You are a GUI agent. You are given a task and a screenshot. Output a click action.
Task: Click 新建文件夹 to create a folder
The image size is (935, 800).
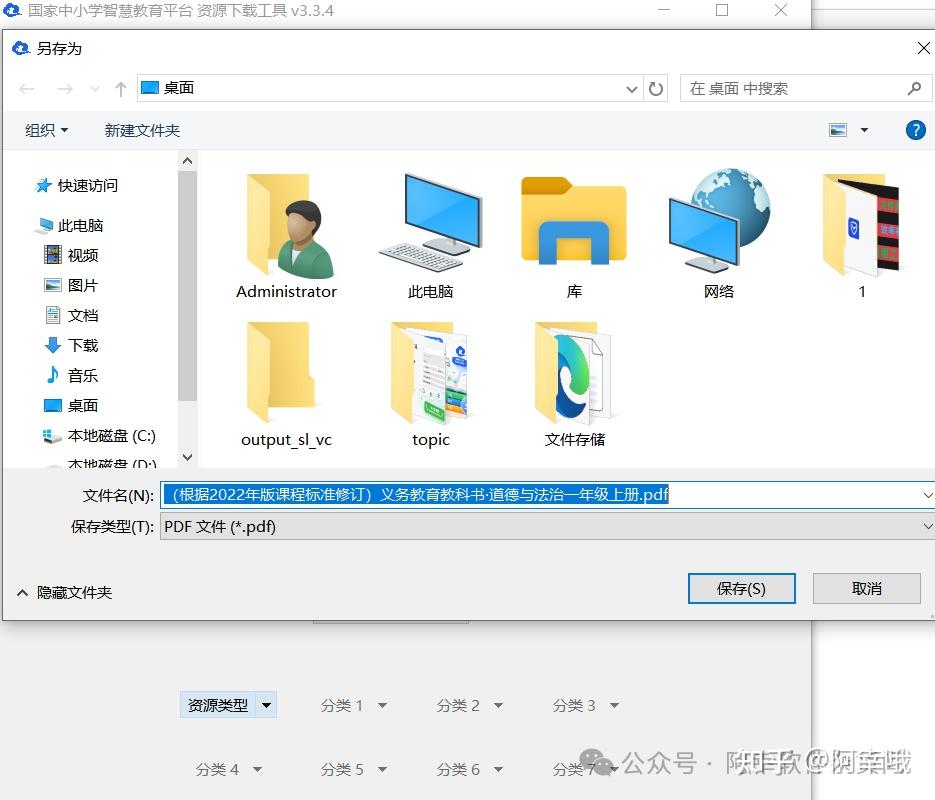tap(142, 130)
